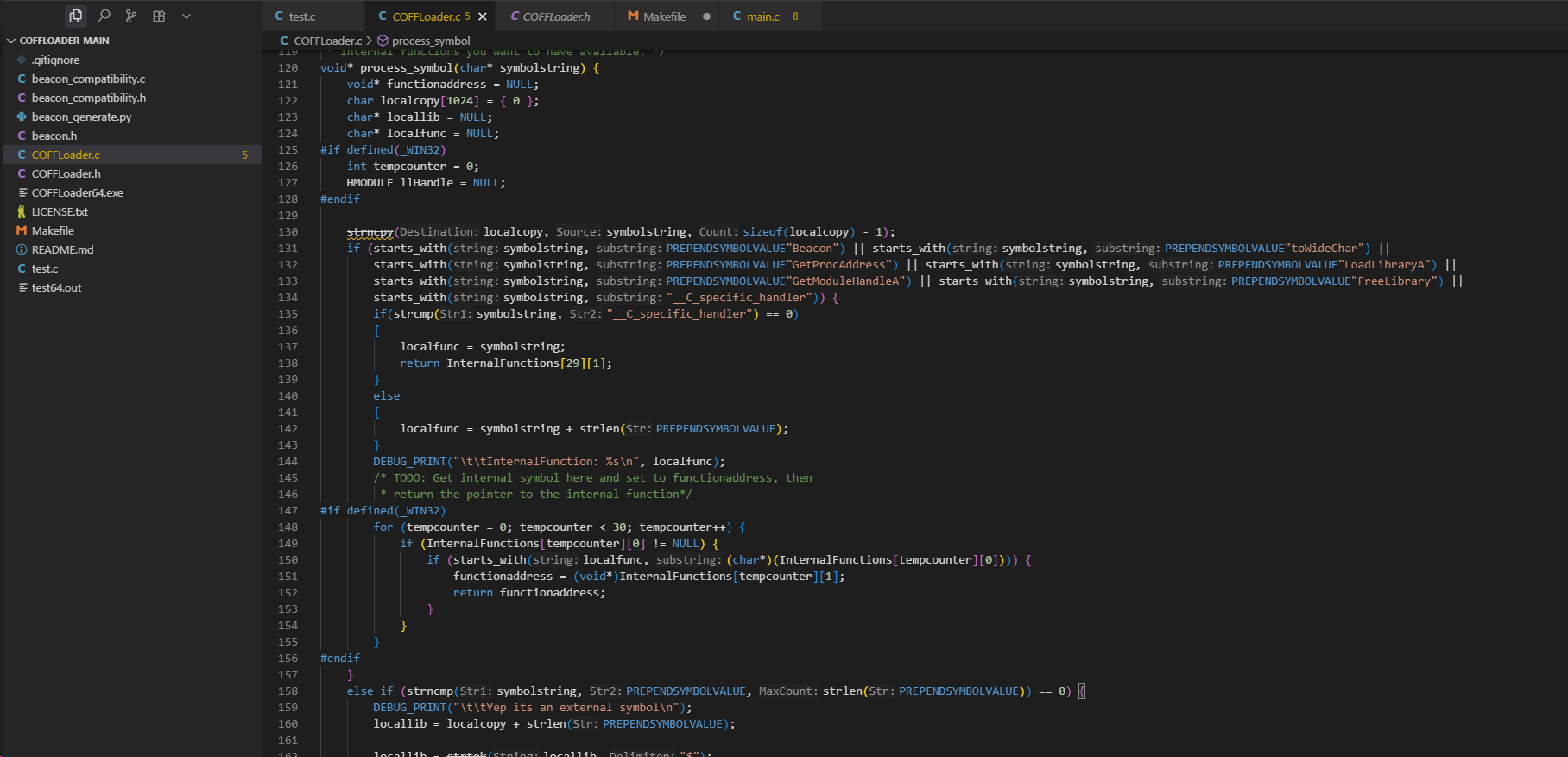Close the COFFLoader.c editor tab
The height and width of the screenshot is (757, 1568).
pos(483,16)
